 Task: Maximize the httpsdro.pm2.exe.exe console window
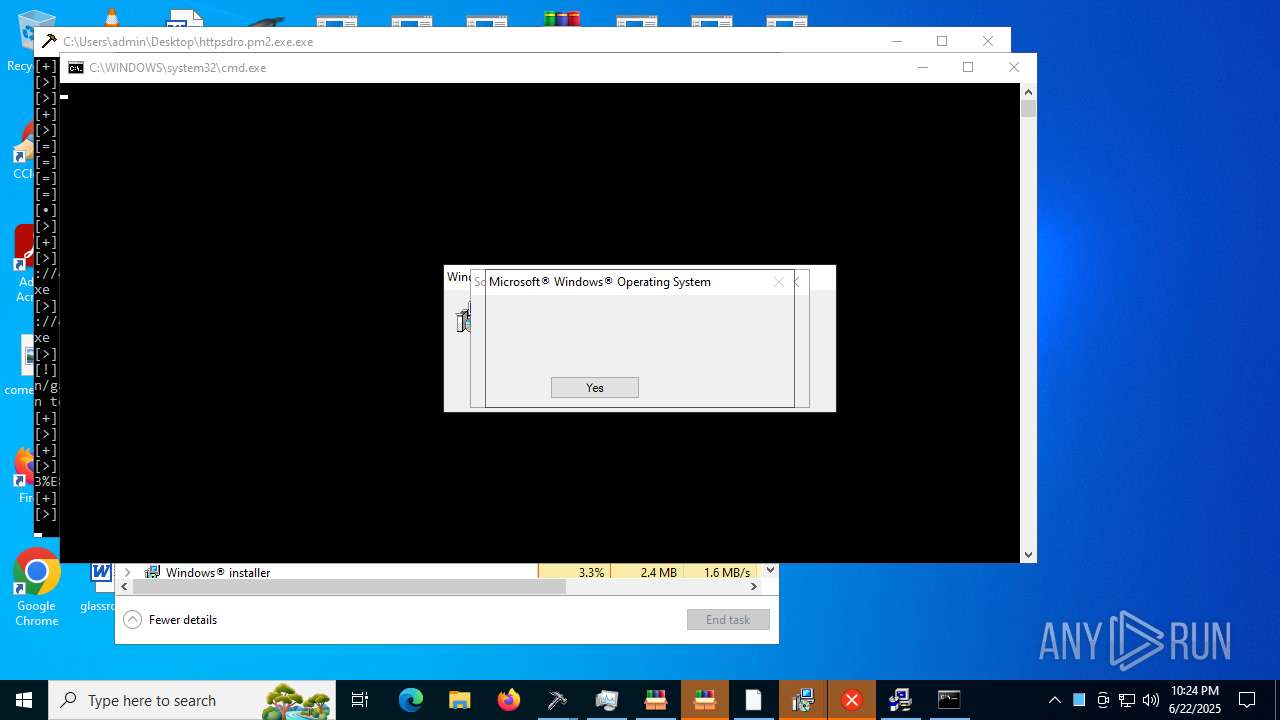coord(942,41)
